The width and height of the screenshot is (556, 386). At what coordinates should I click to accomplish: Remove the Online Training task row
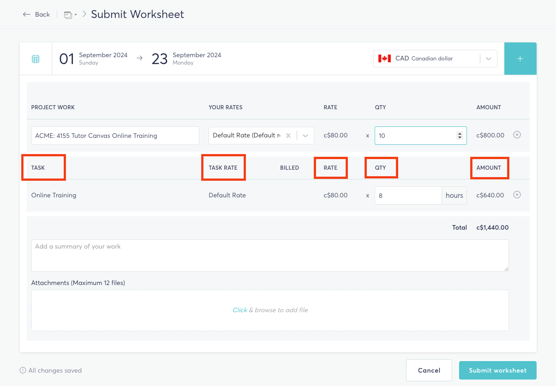click(517, 195)
